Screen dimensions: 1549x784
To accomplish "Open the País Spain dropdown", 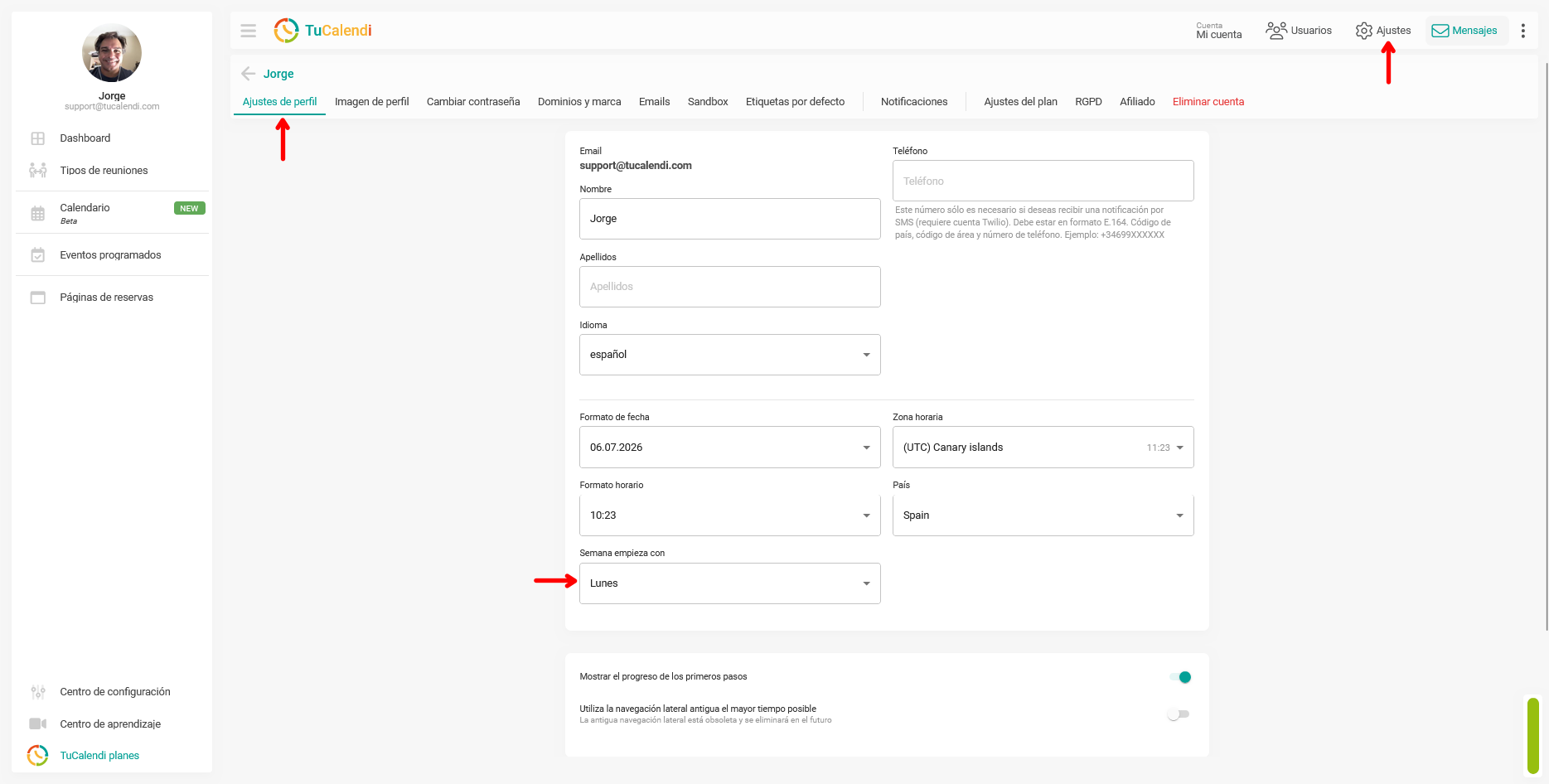I will [1043, 515].
